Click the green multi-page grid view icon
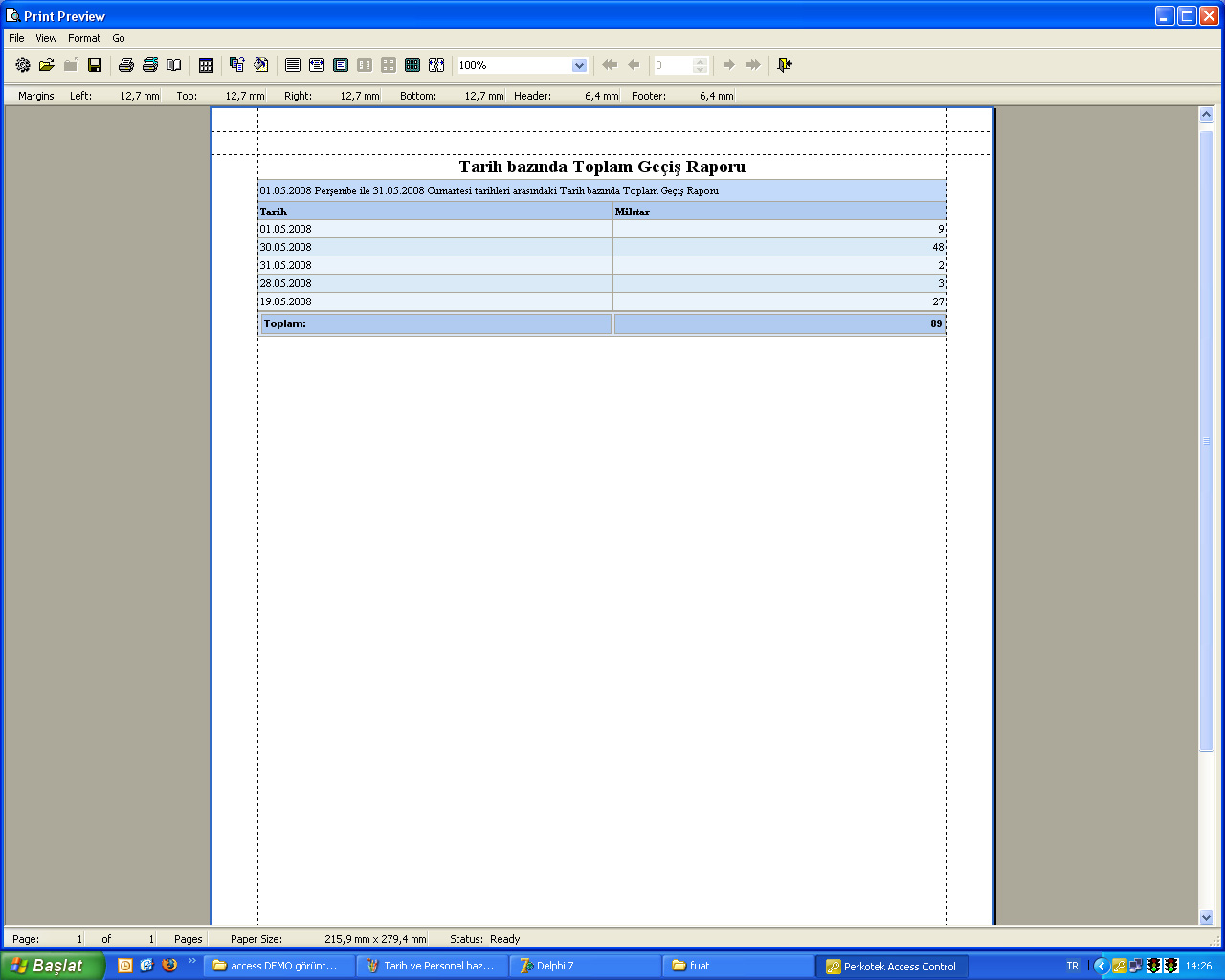The height and width of the screenshot is (980, 1225). [412, 65]
